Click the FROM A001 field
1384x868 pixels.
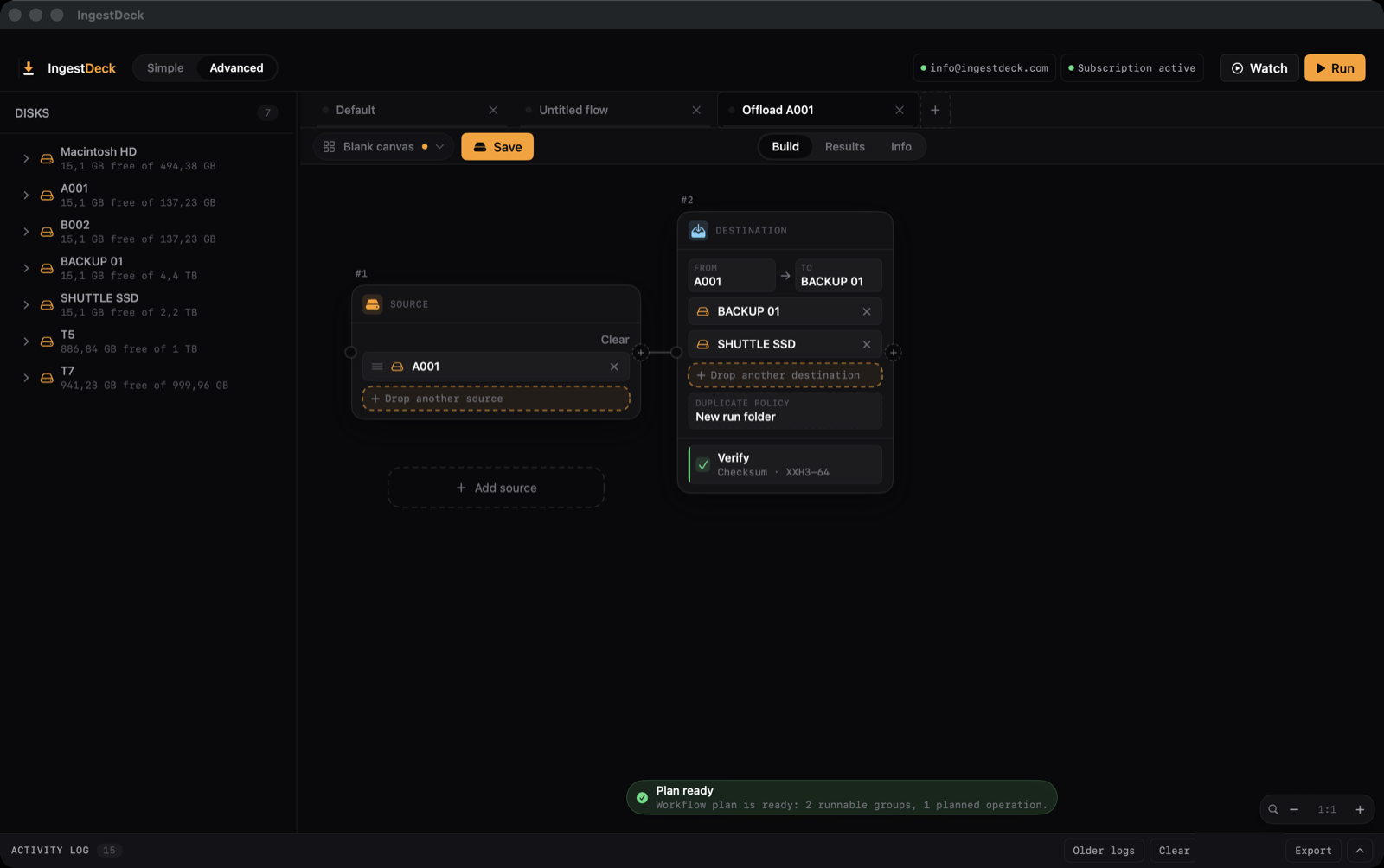(731, 276)
